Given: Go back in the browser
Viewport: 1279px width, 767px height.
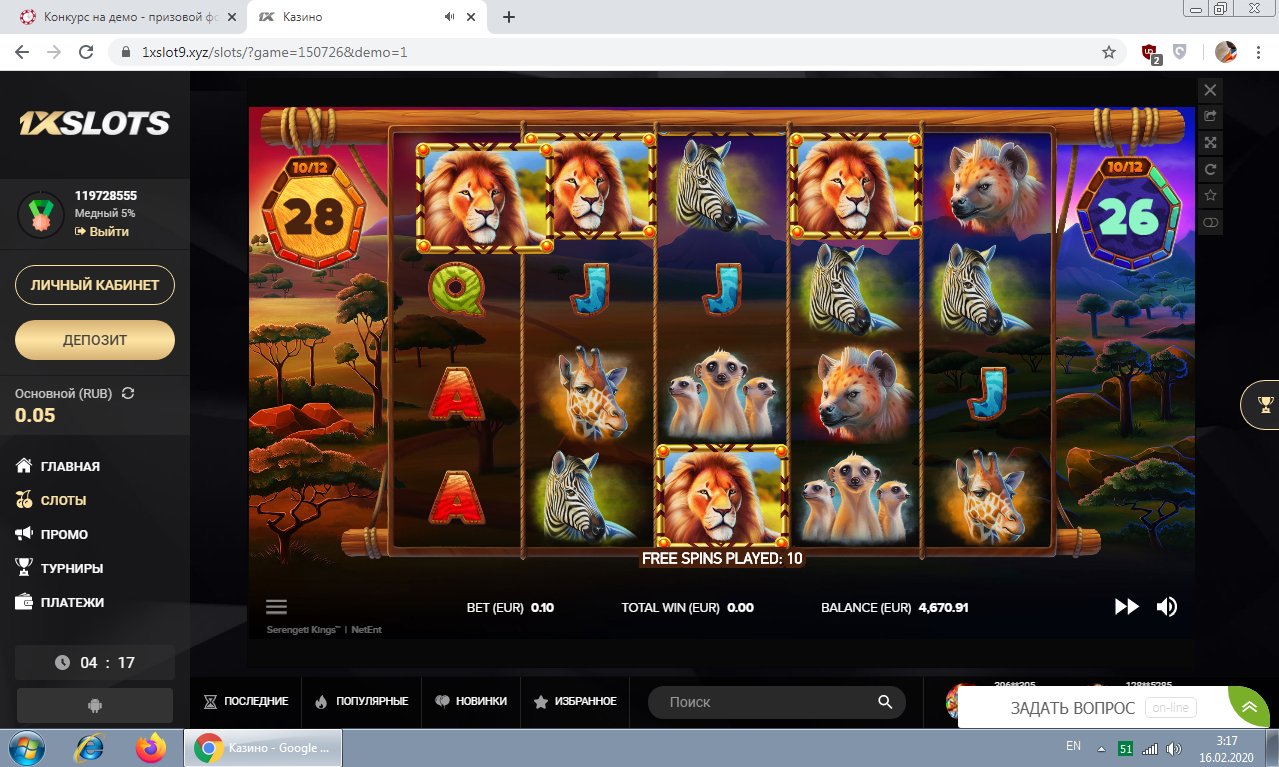Looking at the screenshot, I should (x=23, y=52).
